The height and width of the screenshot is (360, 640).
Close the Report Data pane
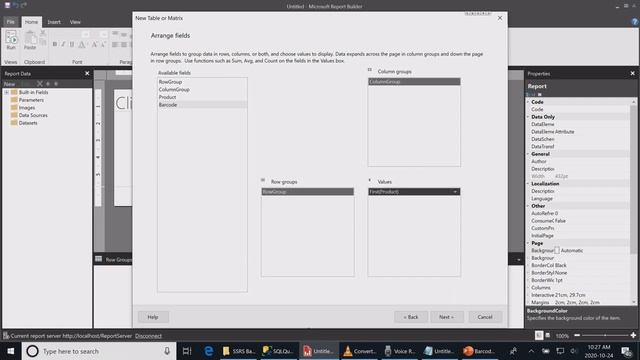87,73
